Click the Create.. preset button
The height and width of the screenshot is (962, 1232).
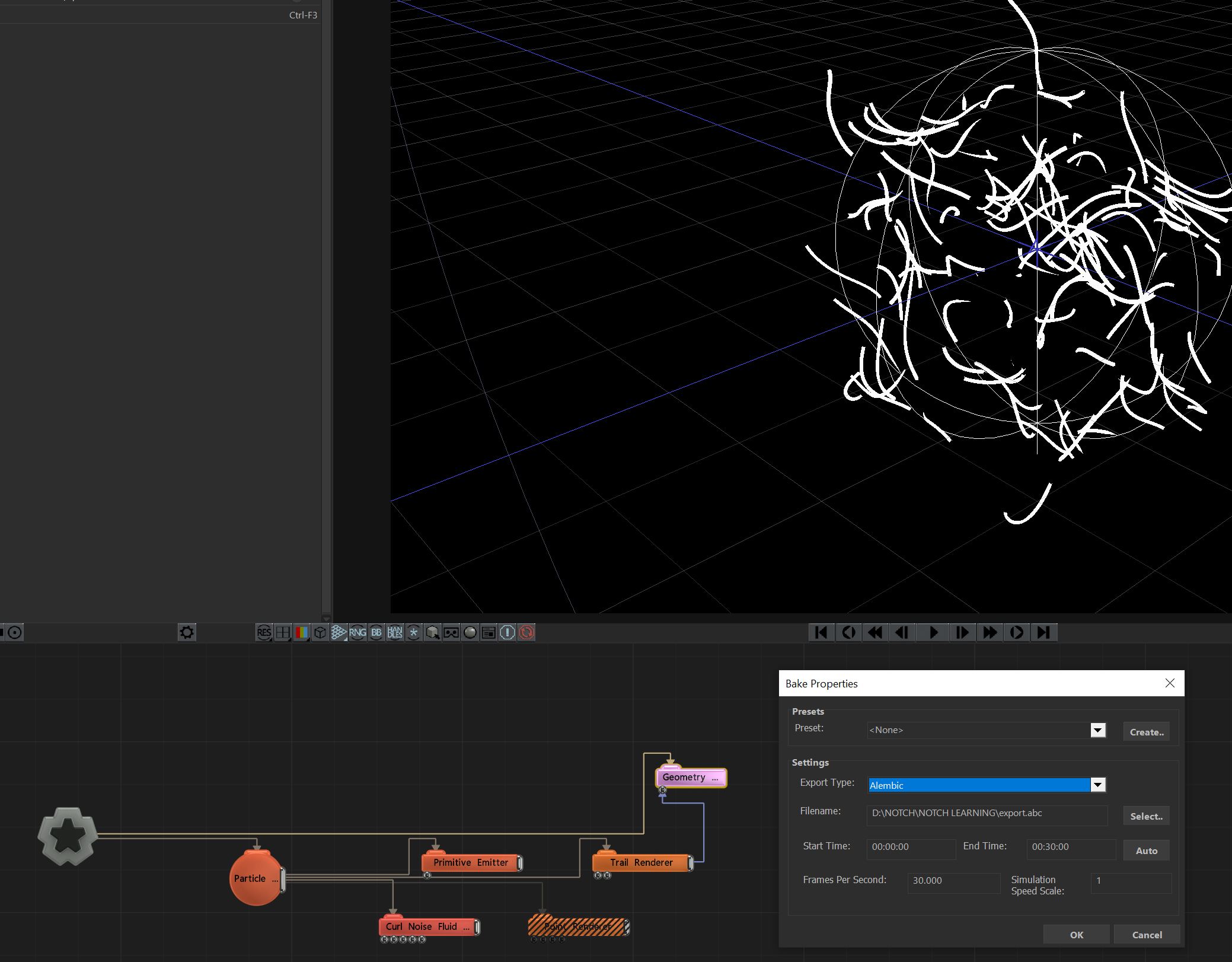(x=1147, y=732)
